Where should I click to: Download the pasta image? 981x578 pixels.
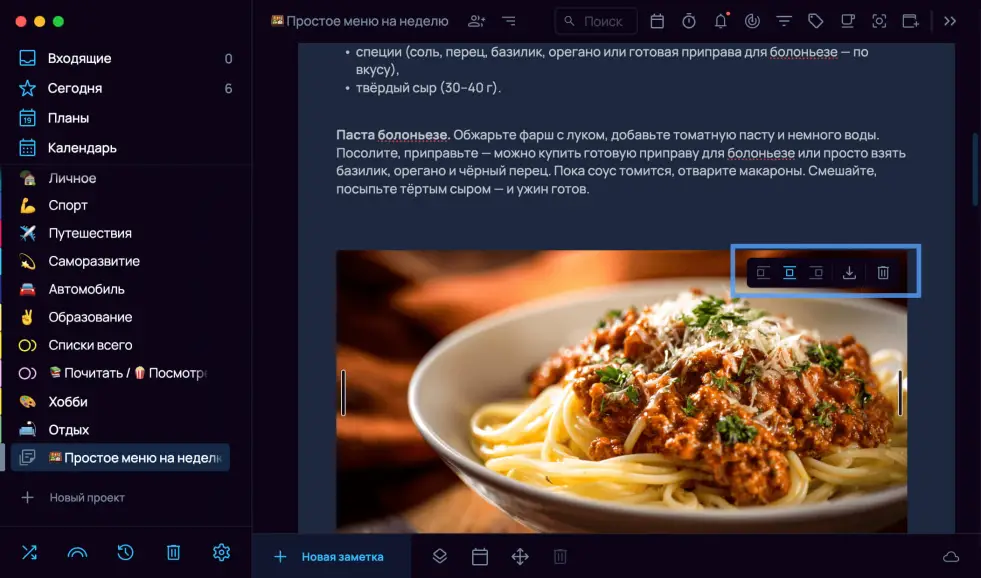[849, 273]
